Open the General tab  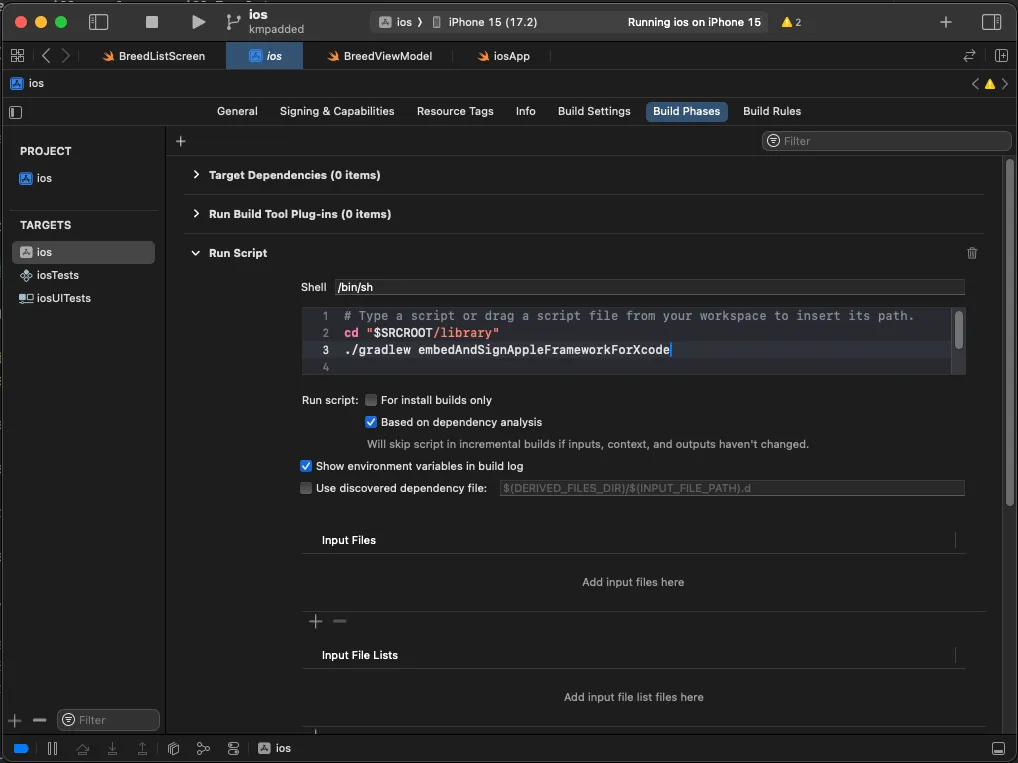[x=237, y=111]
